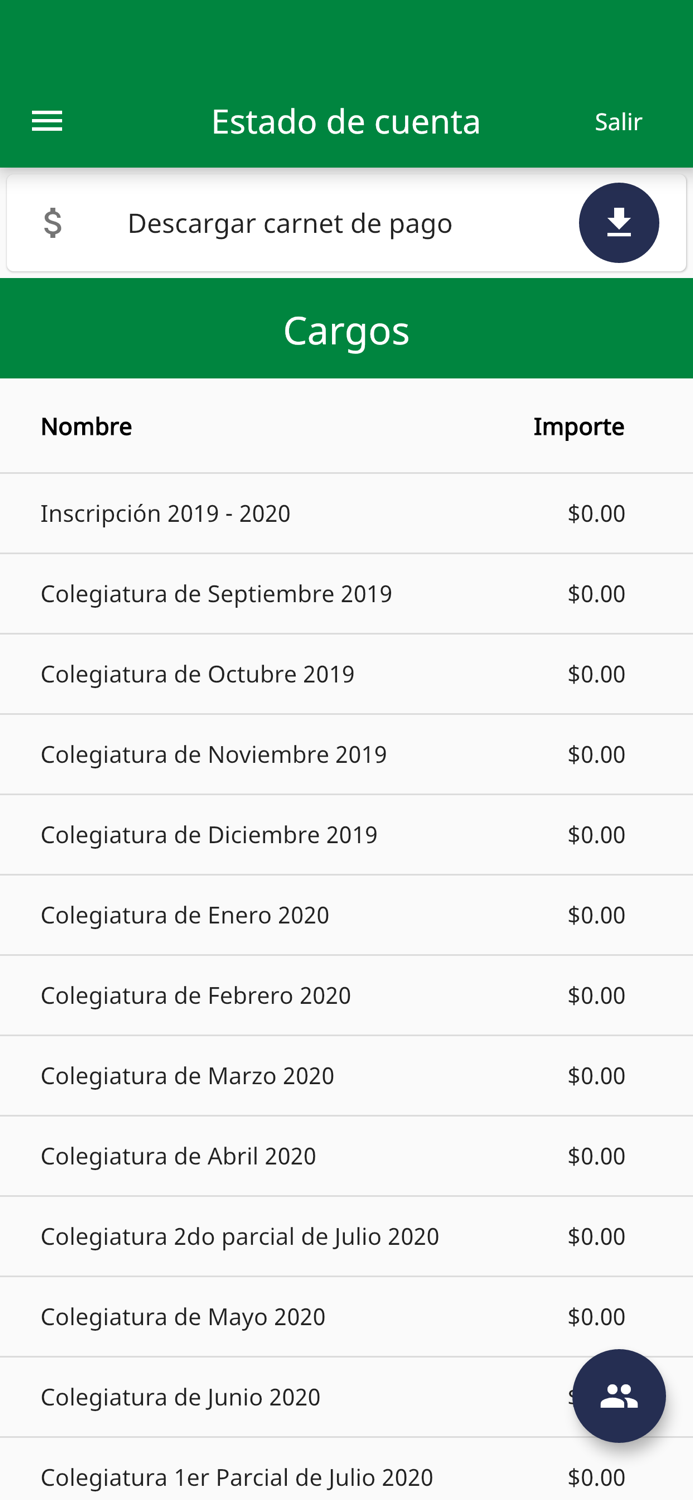
Task: Tap Descargar carnet de pago
Action: click(290, 222)
